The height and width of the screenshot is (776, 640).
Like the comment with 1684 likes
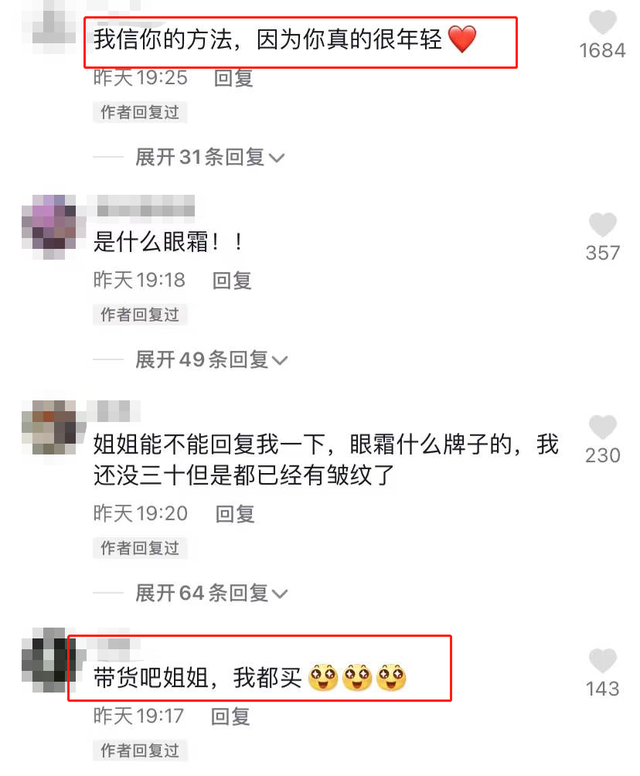pyautogui.click(x=602, y=23)
